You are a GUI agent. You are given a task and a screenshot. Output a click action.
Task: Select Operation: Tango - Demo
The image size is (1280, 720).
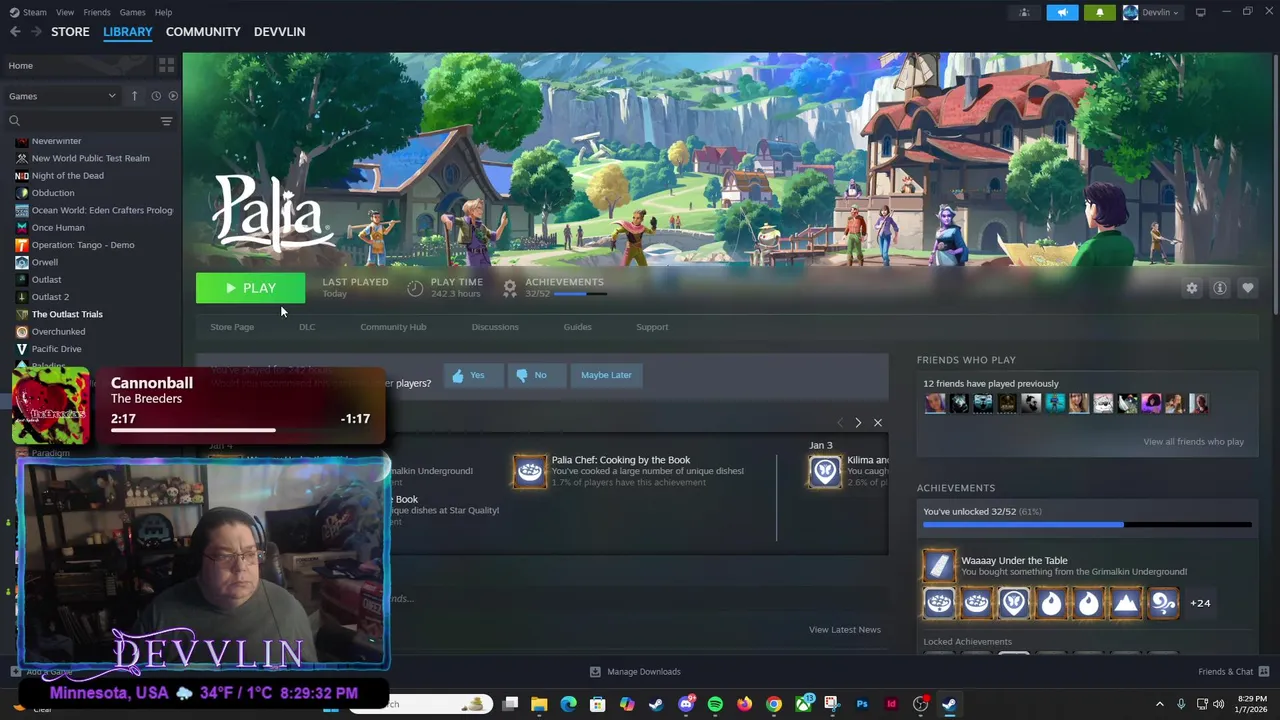click(x=83, y=245)
